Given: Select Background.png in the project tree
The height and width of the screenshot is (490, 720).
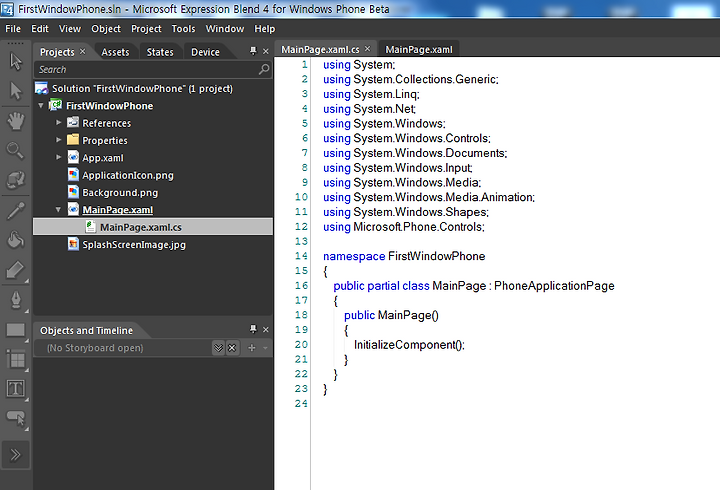Looking at the screenshot, I should coord(120,192).
